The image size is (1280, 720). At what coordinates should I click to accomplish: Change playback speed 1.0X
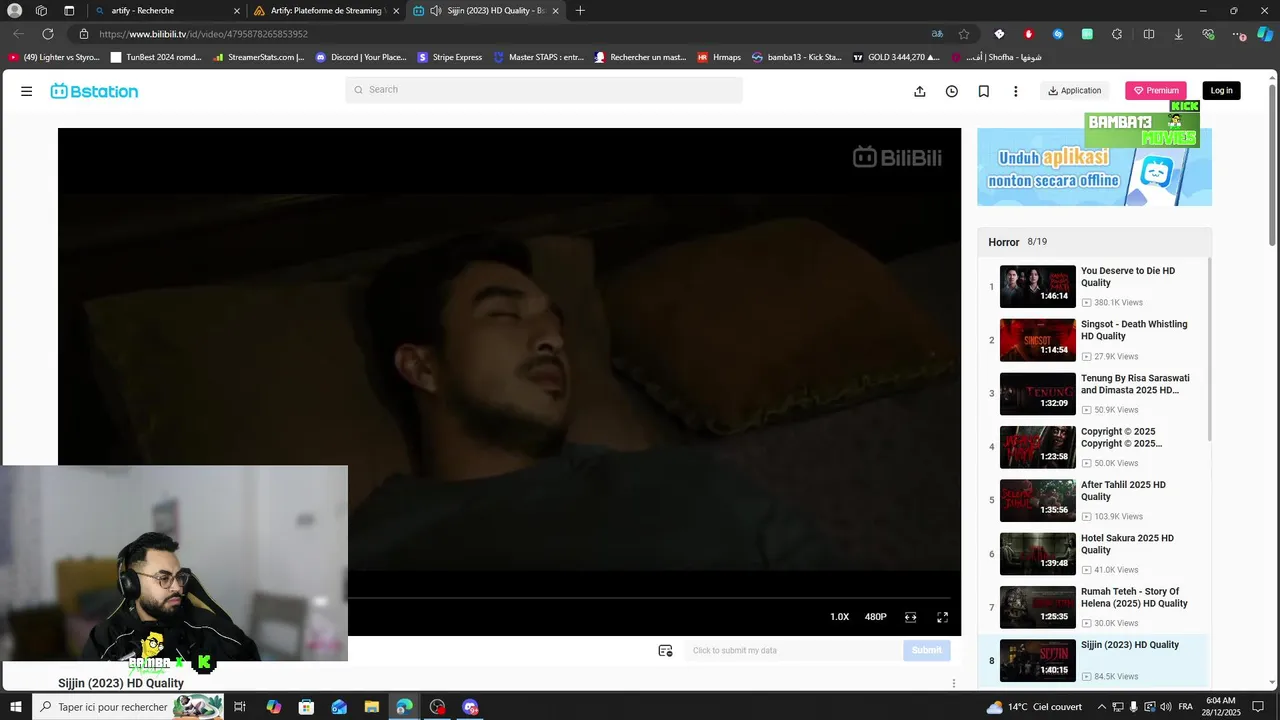coord(839,617)
